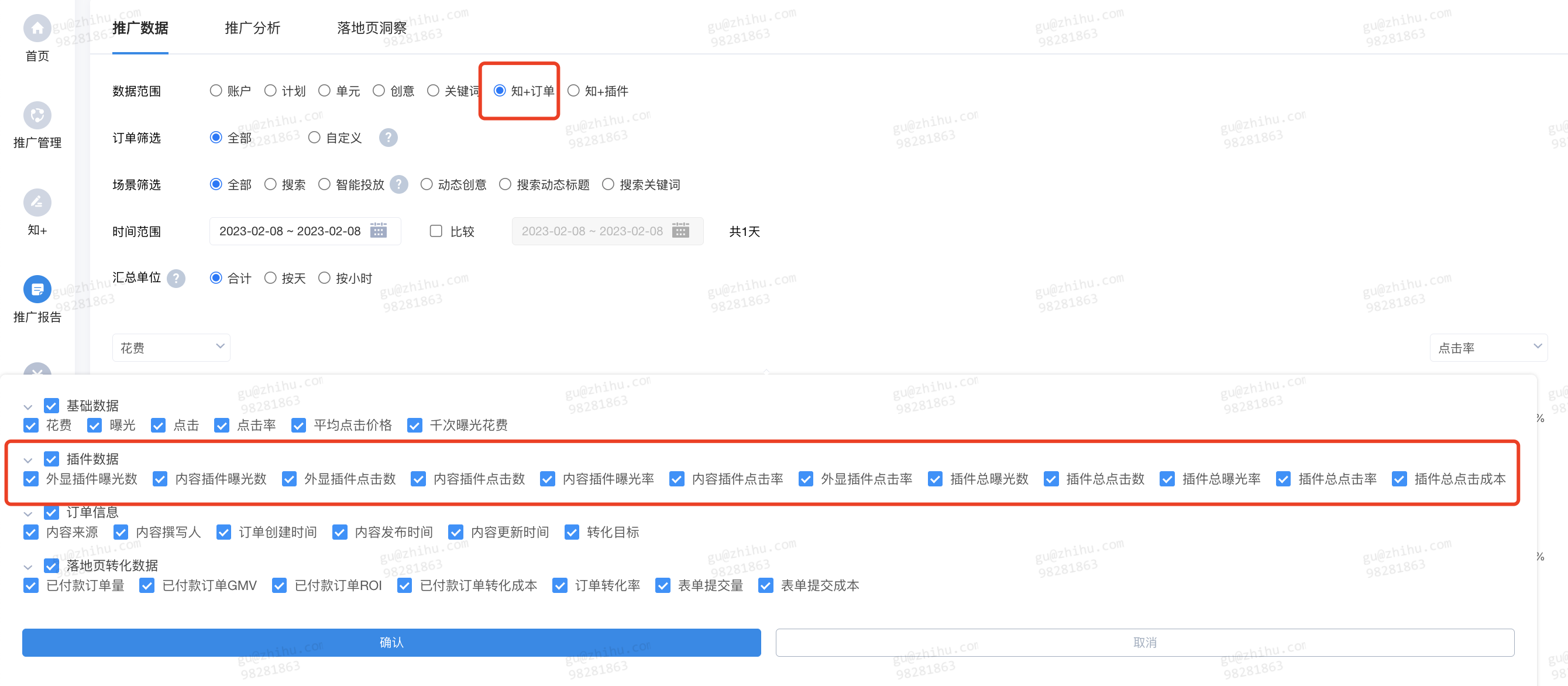
Task: Open 推广管理 sidebar icon
Action: pos(37,115)
